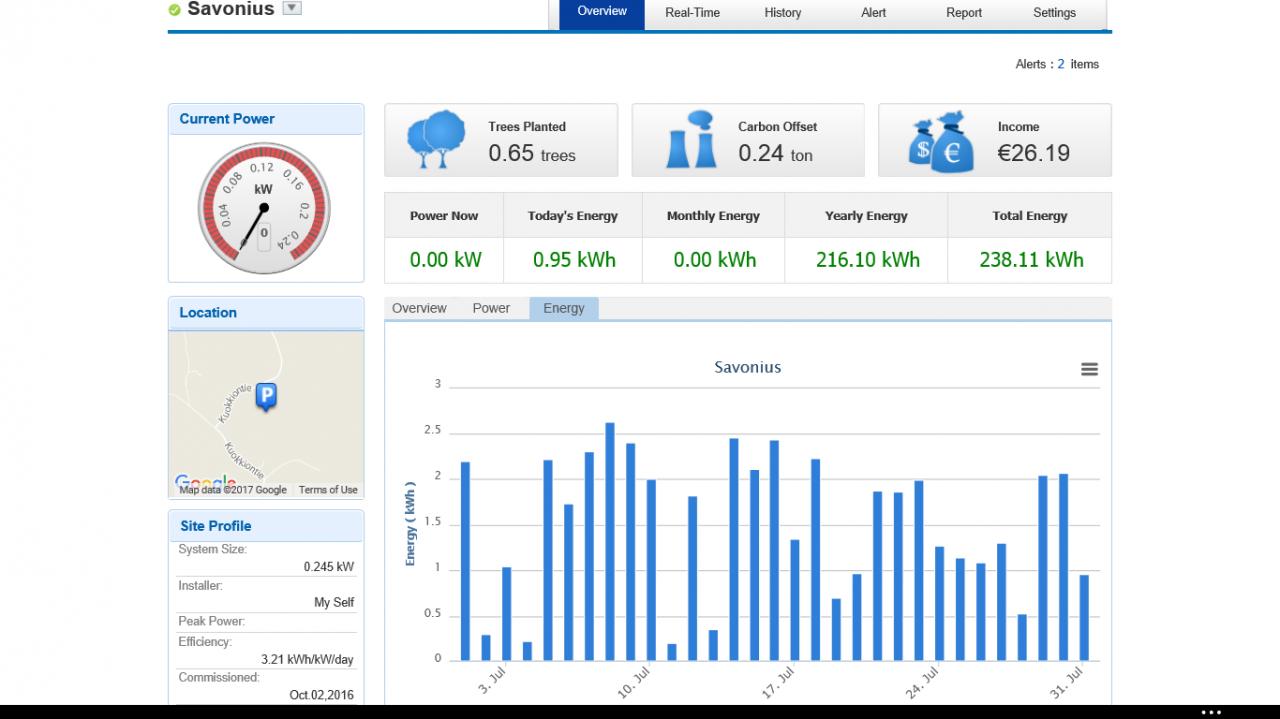This screenshot has width=1280, height=719.
Task: Click the Location map thumbnail
Action: pos(266,414)
